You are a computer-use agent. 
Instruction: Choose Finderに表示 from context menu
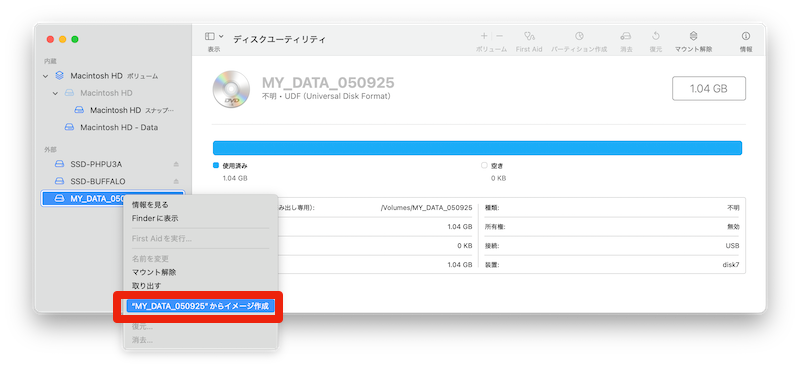[155, 218]
